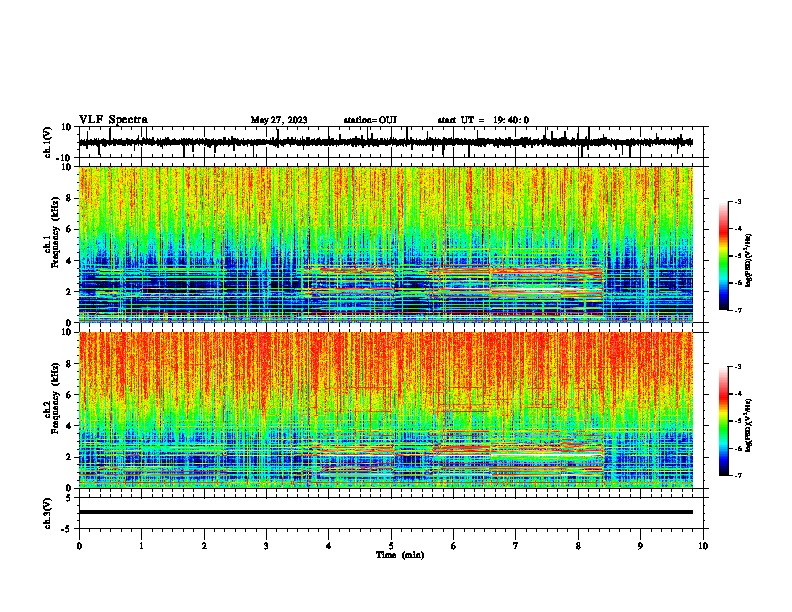This screenshot has width=792, height=612.
Task: Click the "ch.3(V)" axis label at bottom
Action: [48, 513]
